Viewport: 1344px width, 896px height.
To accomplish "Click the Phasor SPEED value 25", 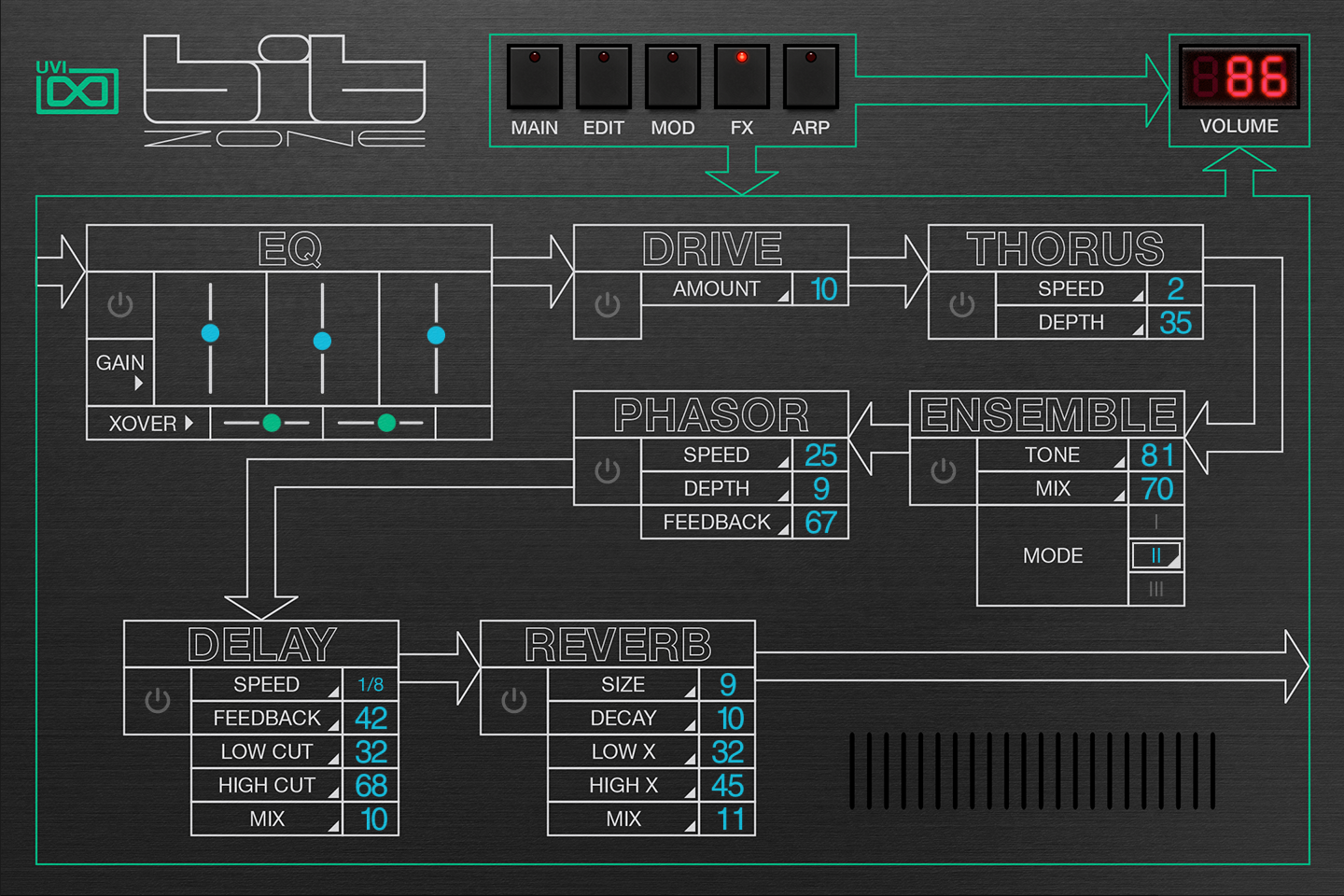I will [x=820, y=455].
